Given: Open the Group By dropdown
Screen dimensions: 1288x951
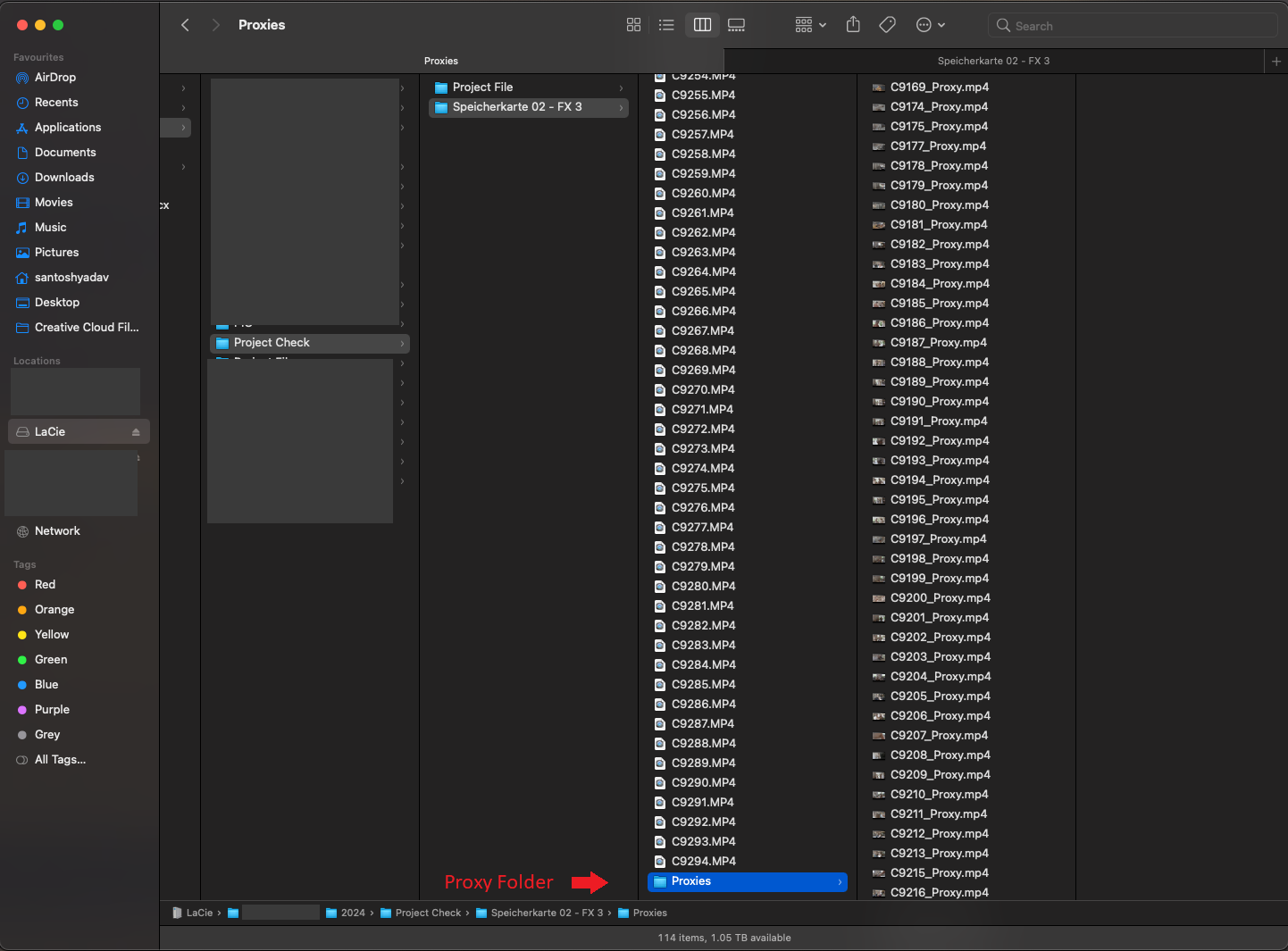Looking at the screenshot, I should 810,25.
